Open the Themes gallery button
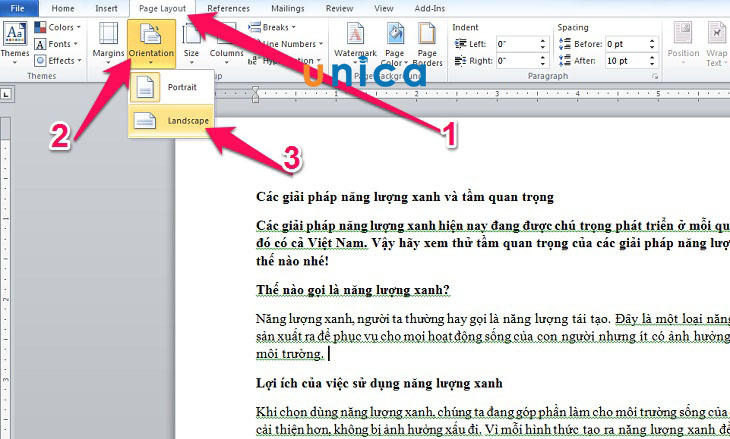The width and height of the screenshot is (730, 439). coord(14,43)
